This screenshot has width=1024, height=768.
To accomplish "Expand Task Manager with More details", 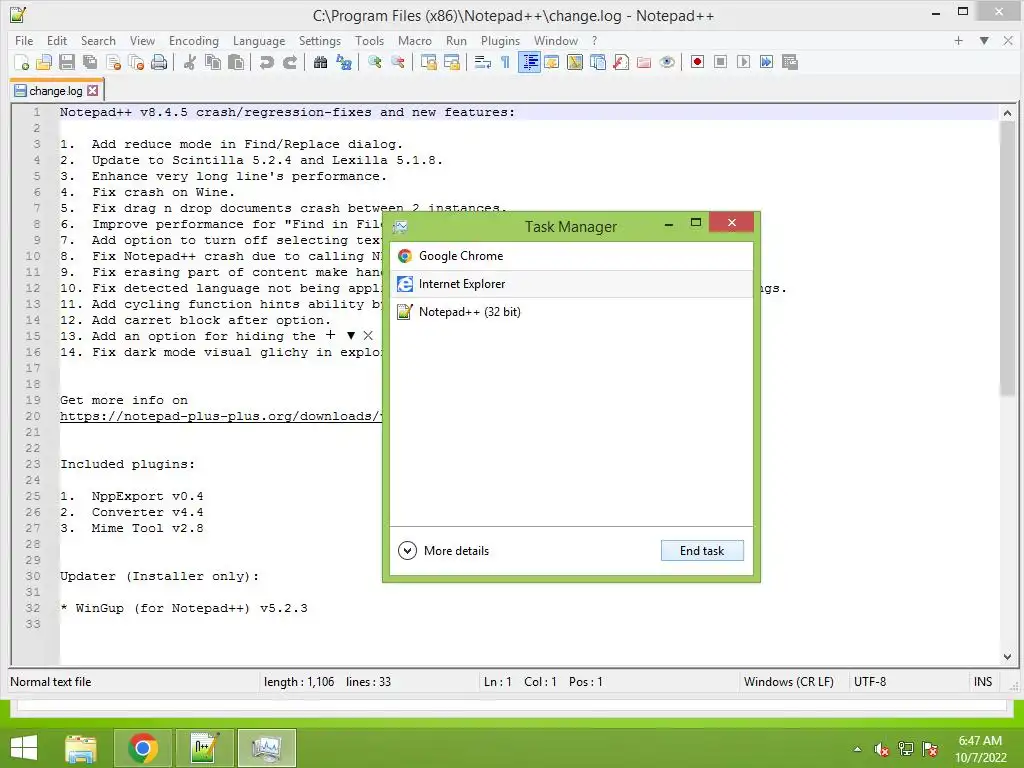I will click(x=444, y=551).
